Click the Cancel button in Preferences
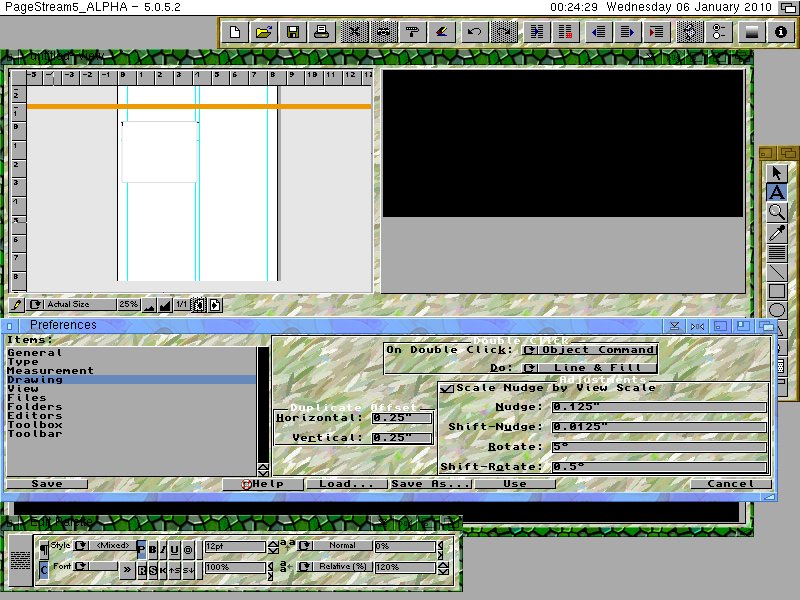Screen dimensions: 800x600 [730, 484]
